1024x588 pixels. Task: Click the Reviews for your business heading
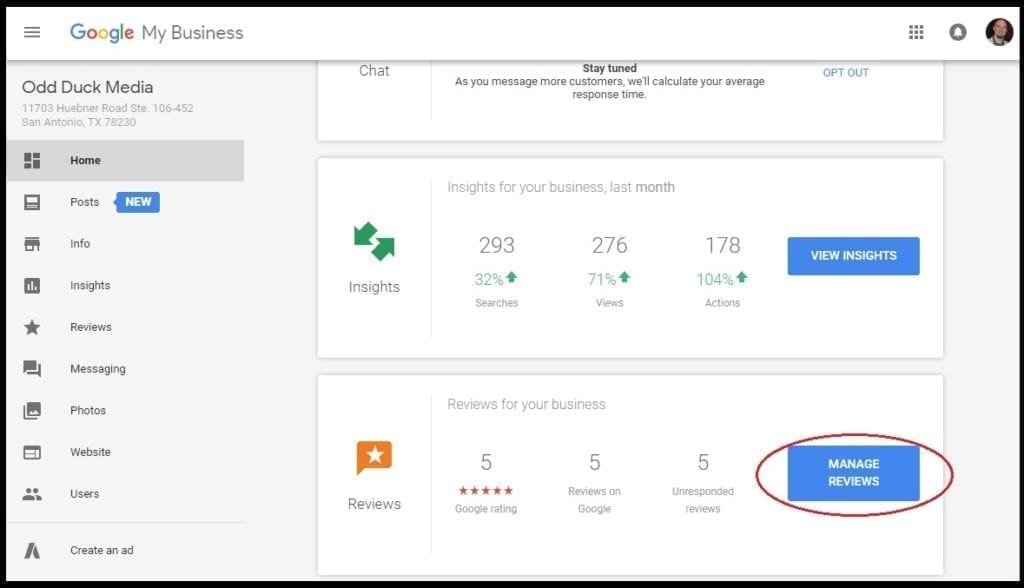(x=526, y=404)
